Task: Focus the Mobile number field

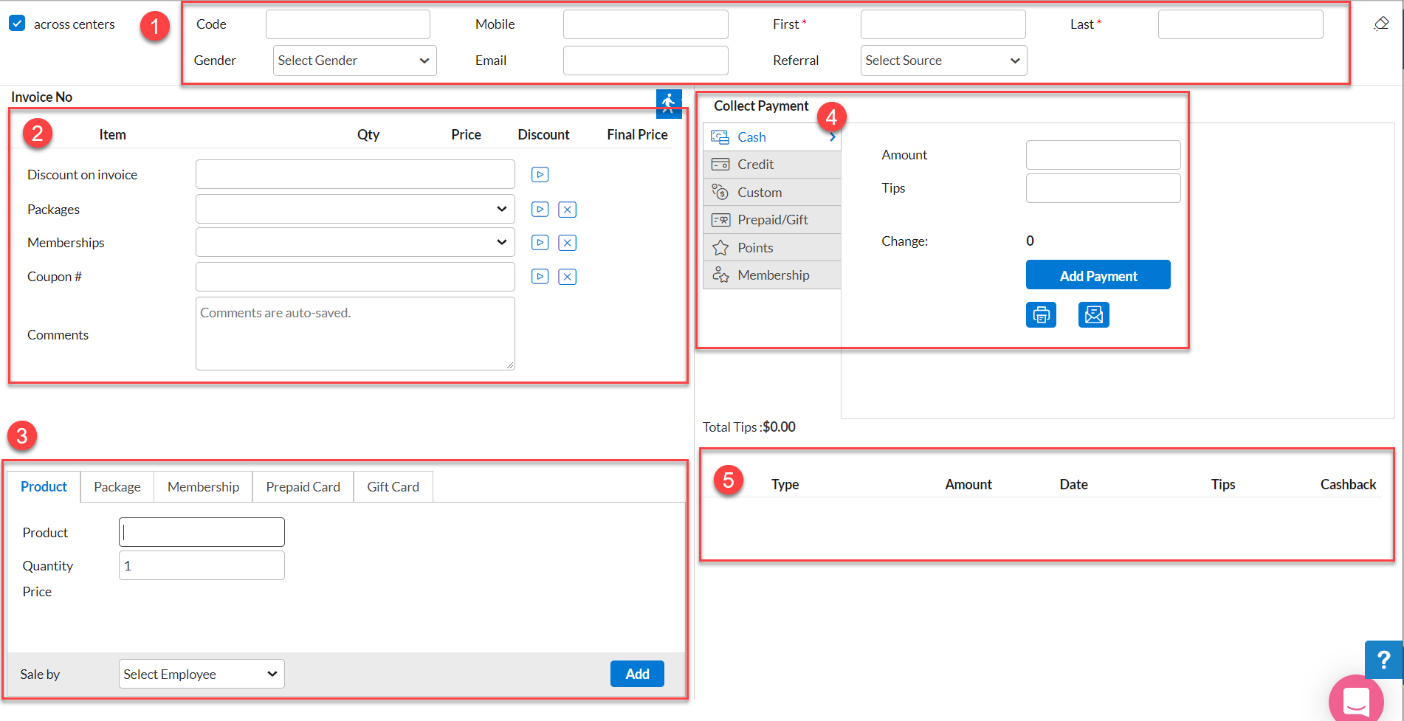Action: [646, 24]
